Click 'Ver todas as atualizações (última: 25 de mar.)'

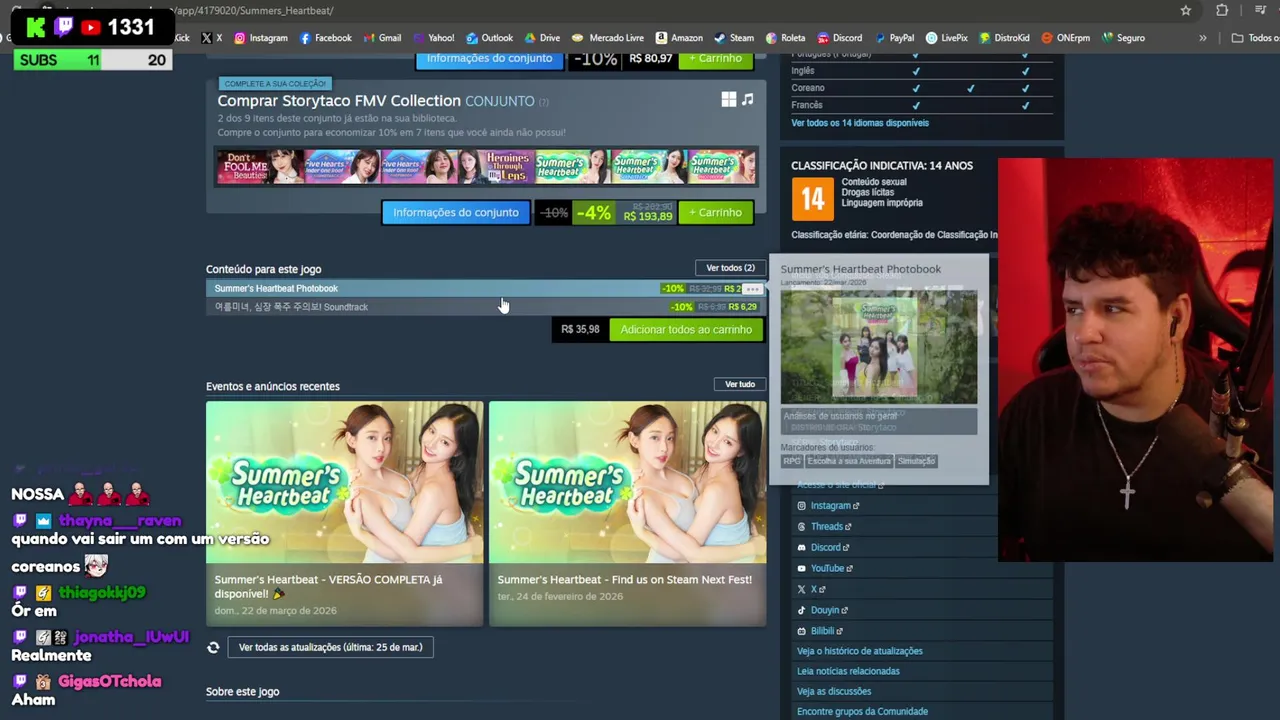click(x=330, y=648)
